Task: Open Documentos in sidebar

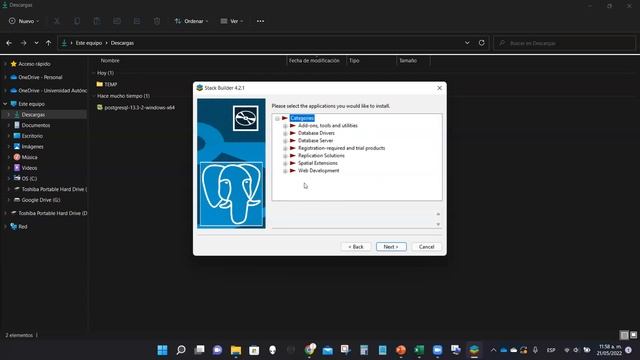Action: (36, 125)
